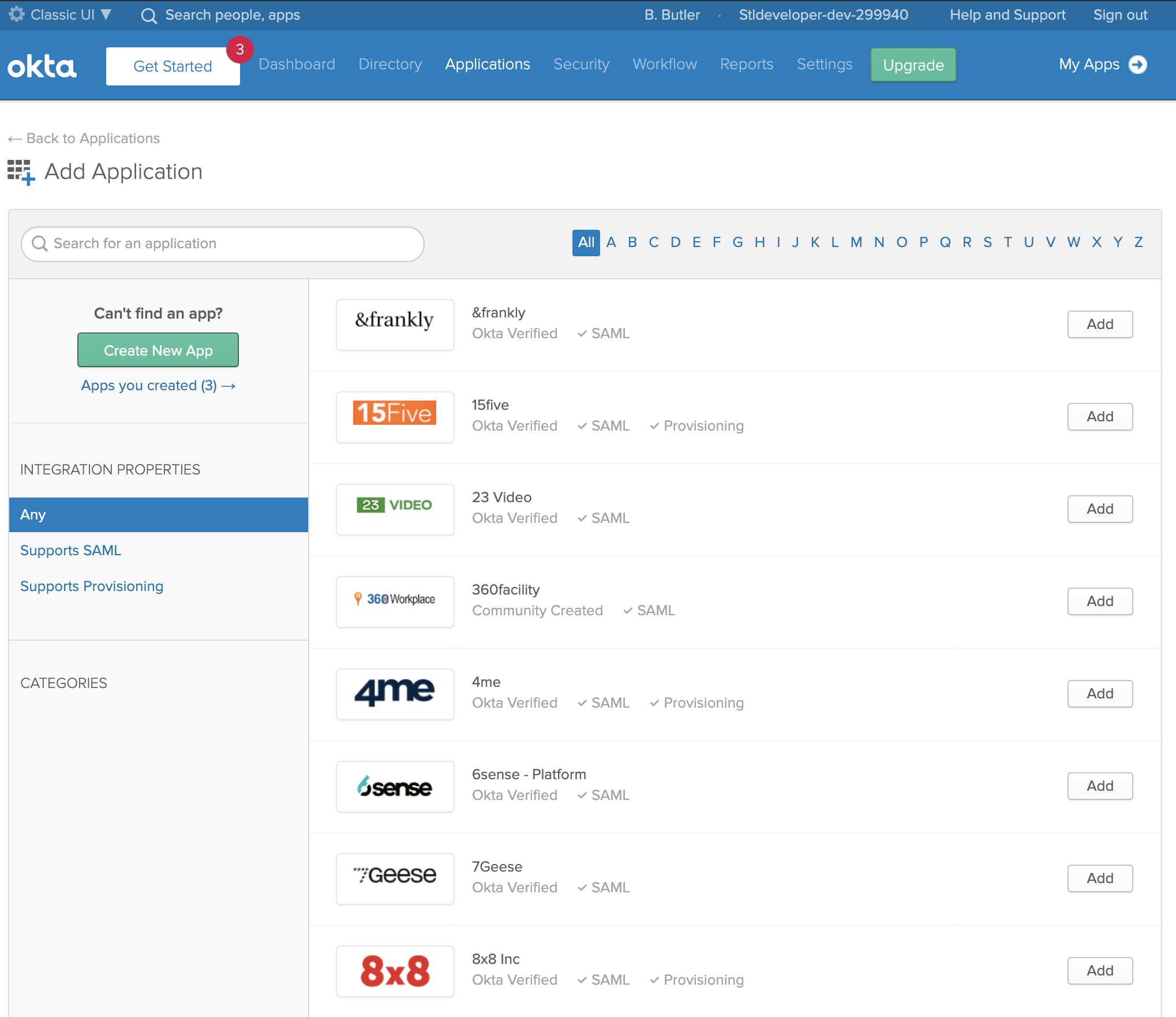
Task: Add the 23 Video application
Action: pyautogui.click(x=1100, y=509)
